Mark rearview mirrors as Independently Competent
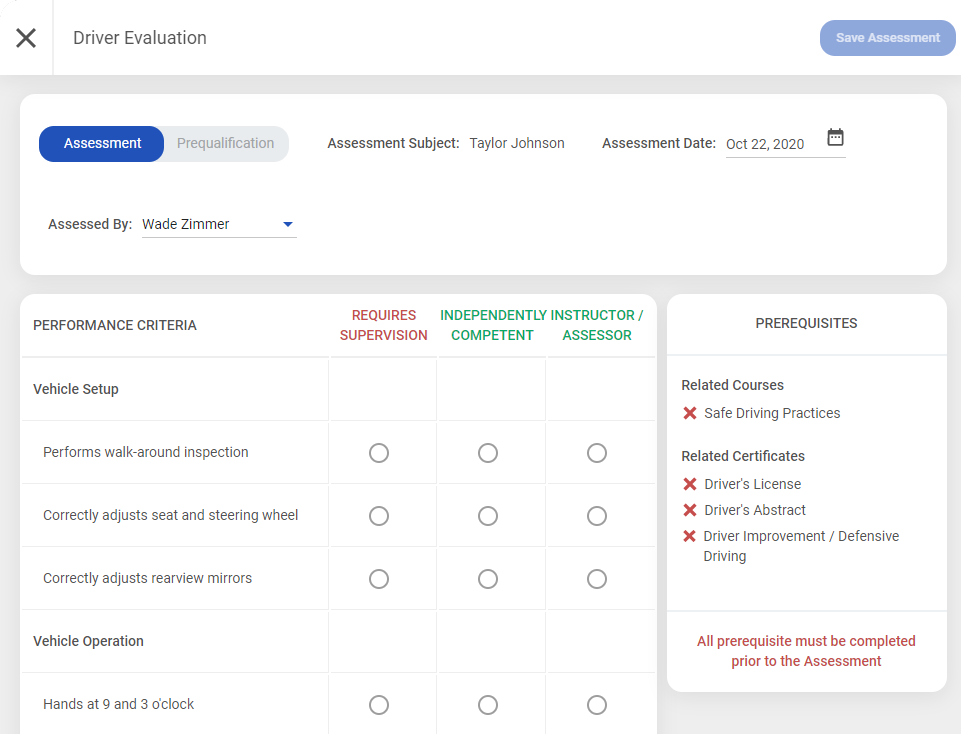The width and height of the screenshot is (961, 734). click(x=488, y=579)
